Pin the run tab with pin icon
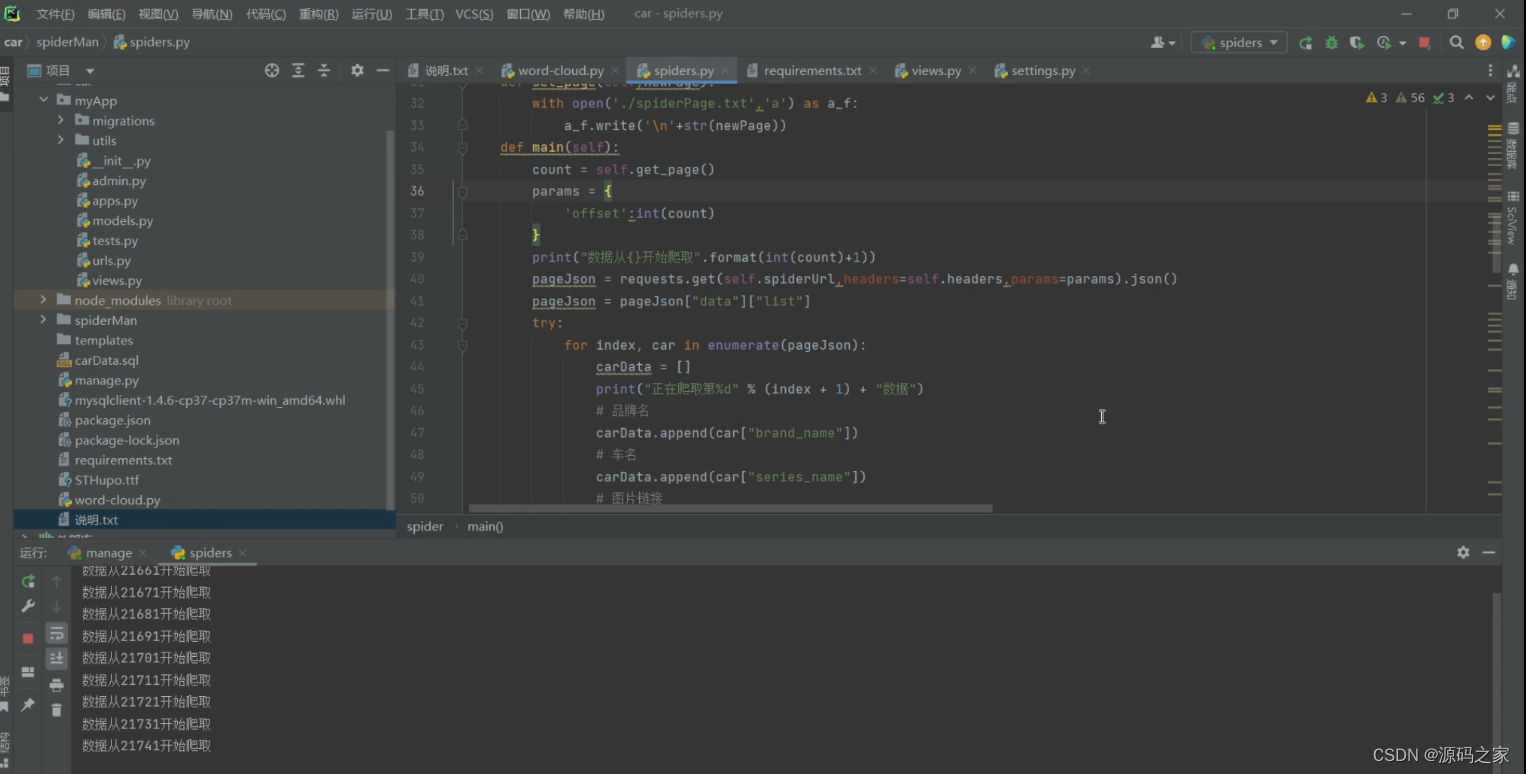This screenshot has height=774, width=1526. (x=28, y=705)
